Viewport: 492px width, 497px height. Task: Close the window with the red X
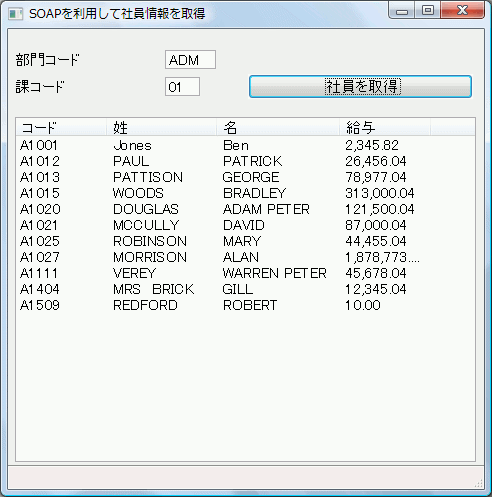(x=462, y=11)
